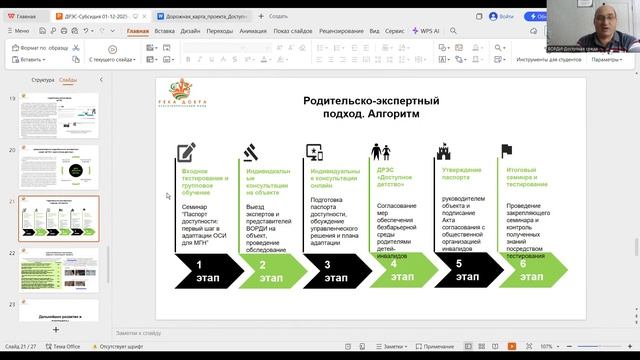The image size is (640, 360).
Task: Open the 'Вставка' ribbon tab
Action: 164,31
